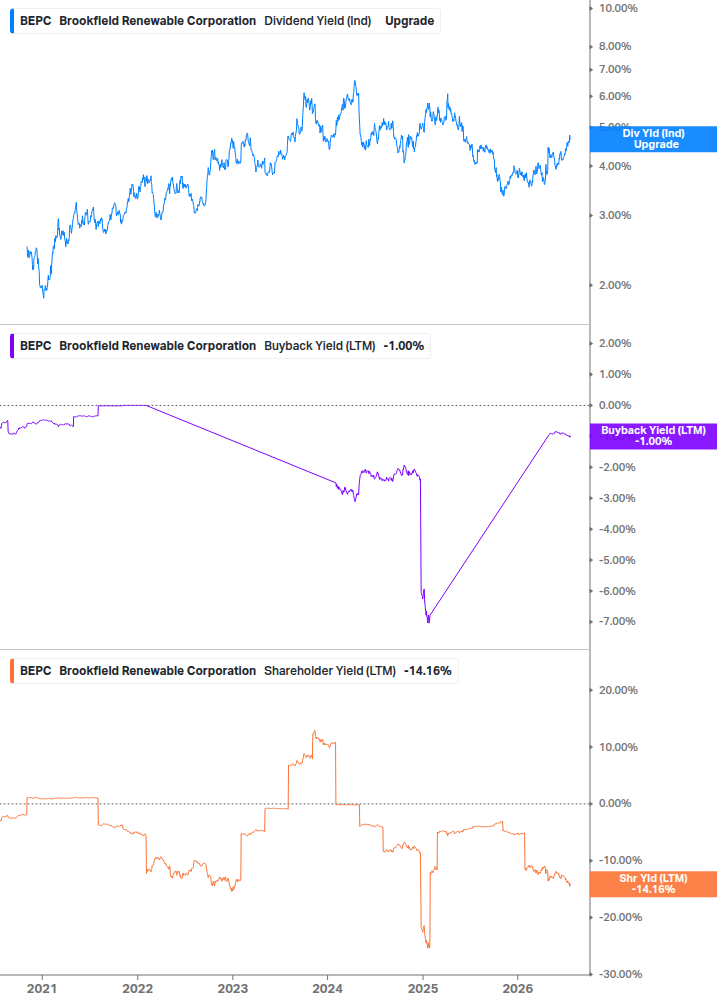Screen dimensions: 717x1005
Task: Click the Upgrade link in Dividend Yield legend
Action: [409, 21]
